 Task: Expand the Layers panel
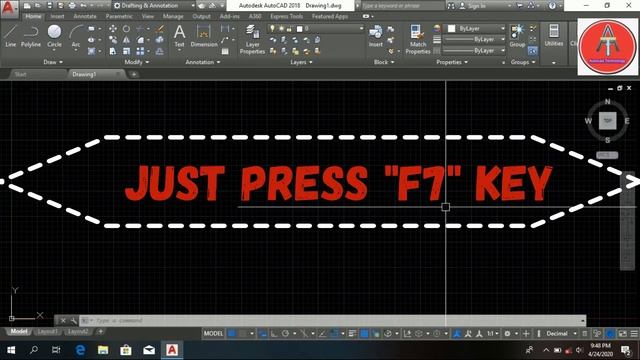pos(301,62)
